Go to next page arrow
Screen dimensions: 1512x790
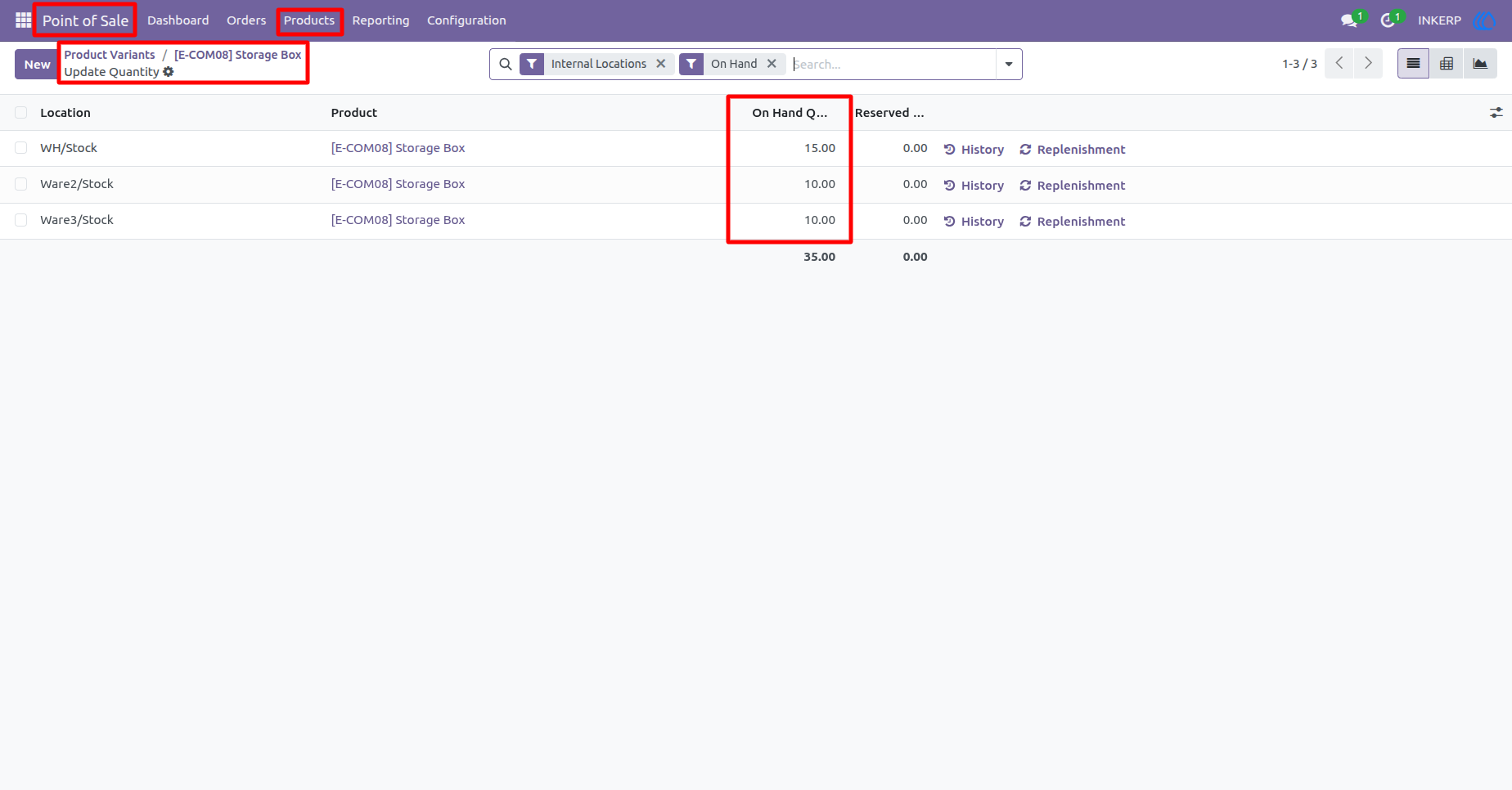pos(1368,63)
